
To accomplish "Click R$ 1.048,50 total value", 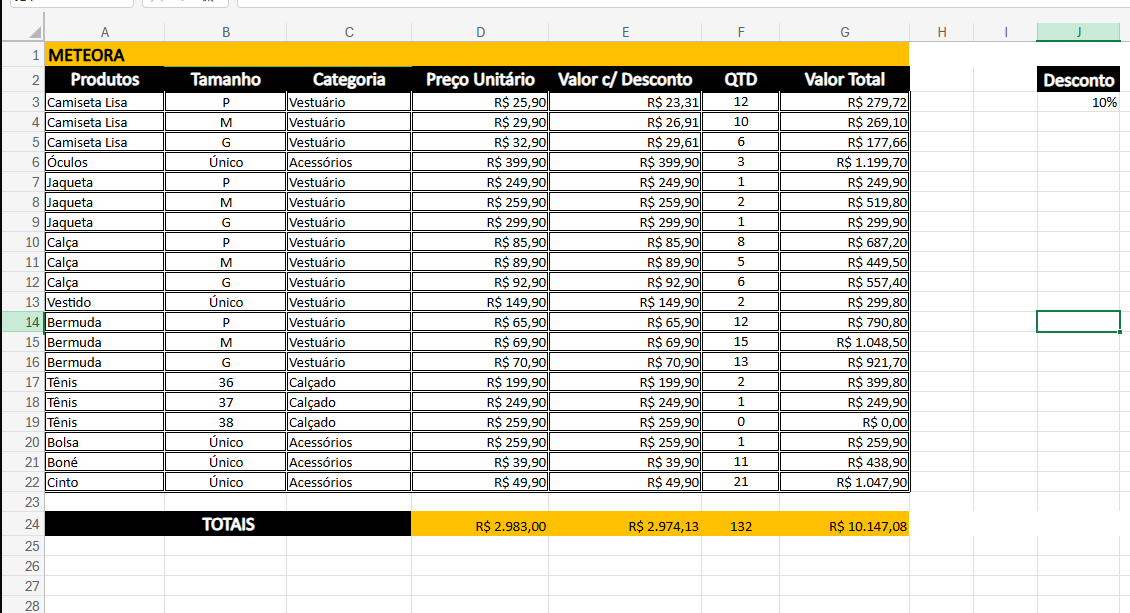I will [845, 342].
